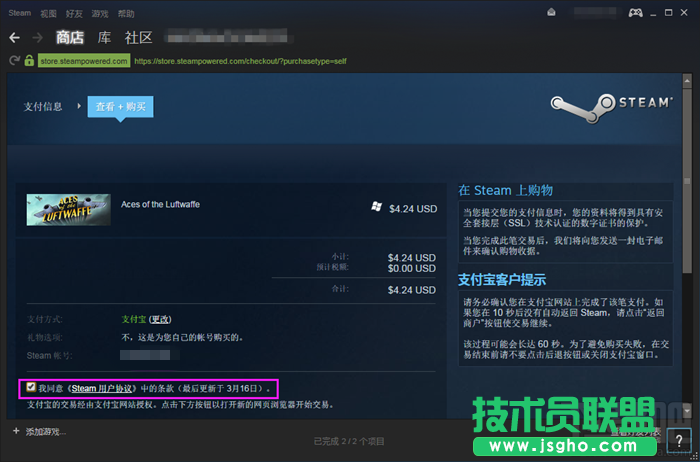Switch to the 商店 tab
Image resolution: width=700 pixels, height=462 pixels.
(x=70, y=37)
